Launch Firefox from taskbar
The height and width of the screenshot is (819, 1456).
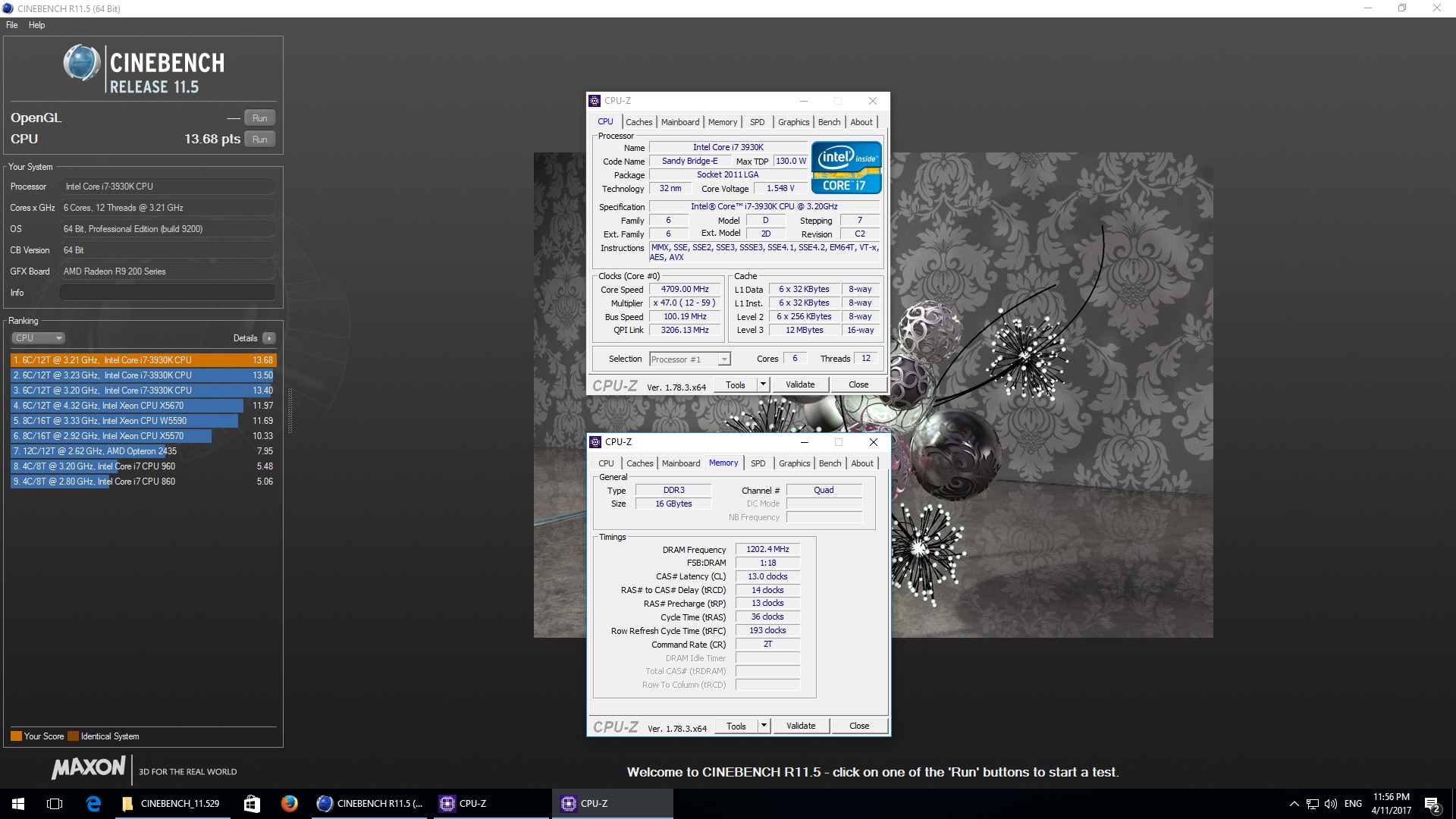tap(289, 804)
